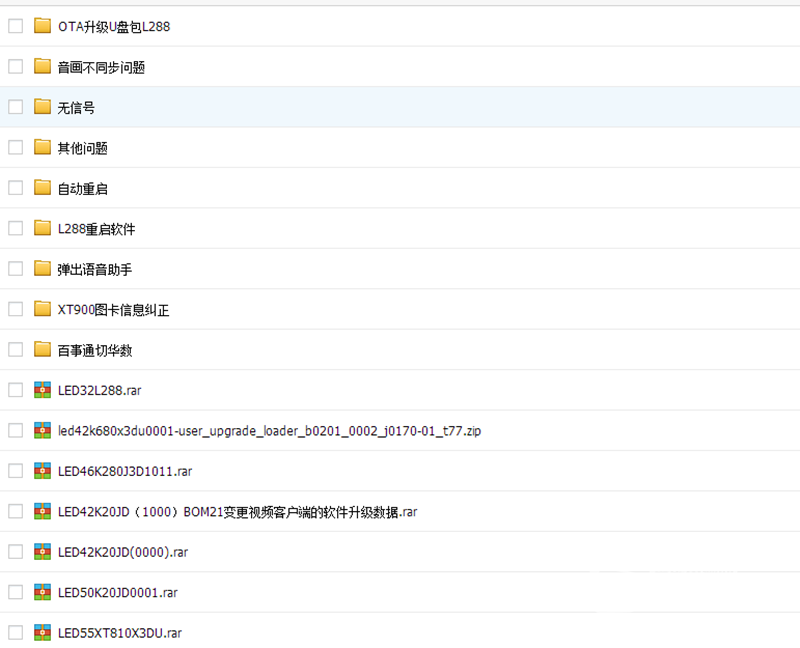Click folder icon beside XT900图卡信息纠正
Viewport: 800px width, 648px height.
point(42,309)
